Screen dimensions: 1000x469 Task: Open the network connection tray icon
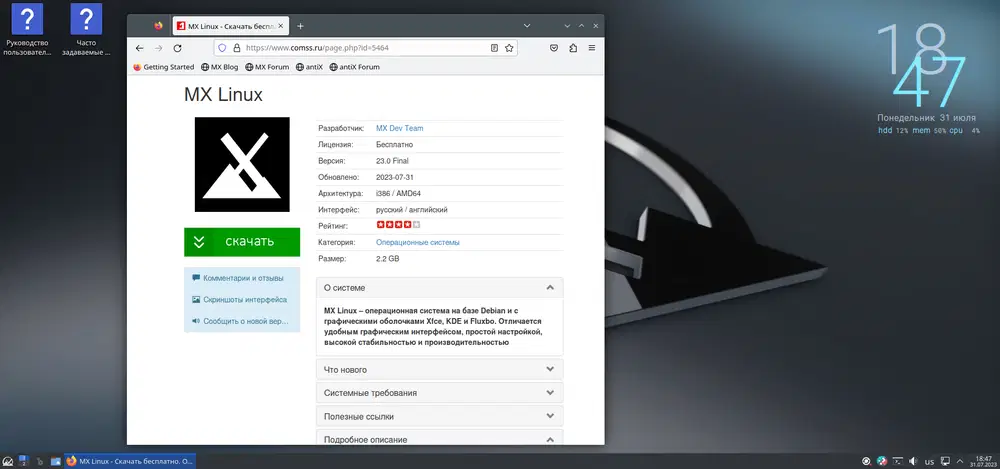(945, 461)
